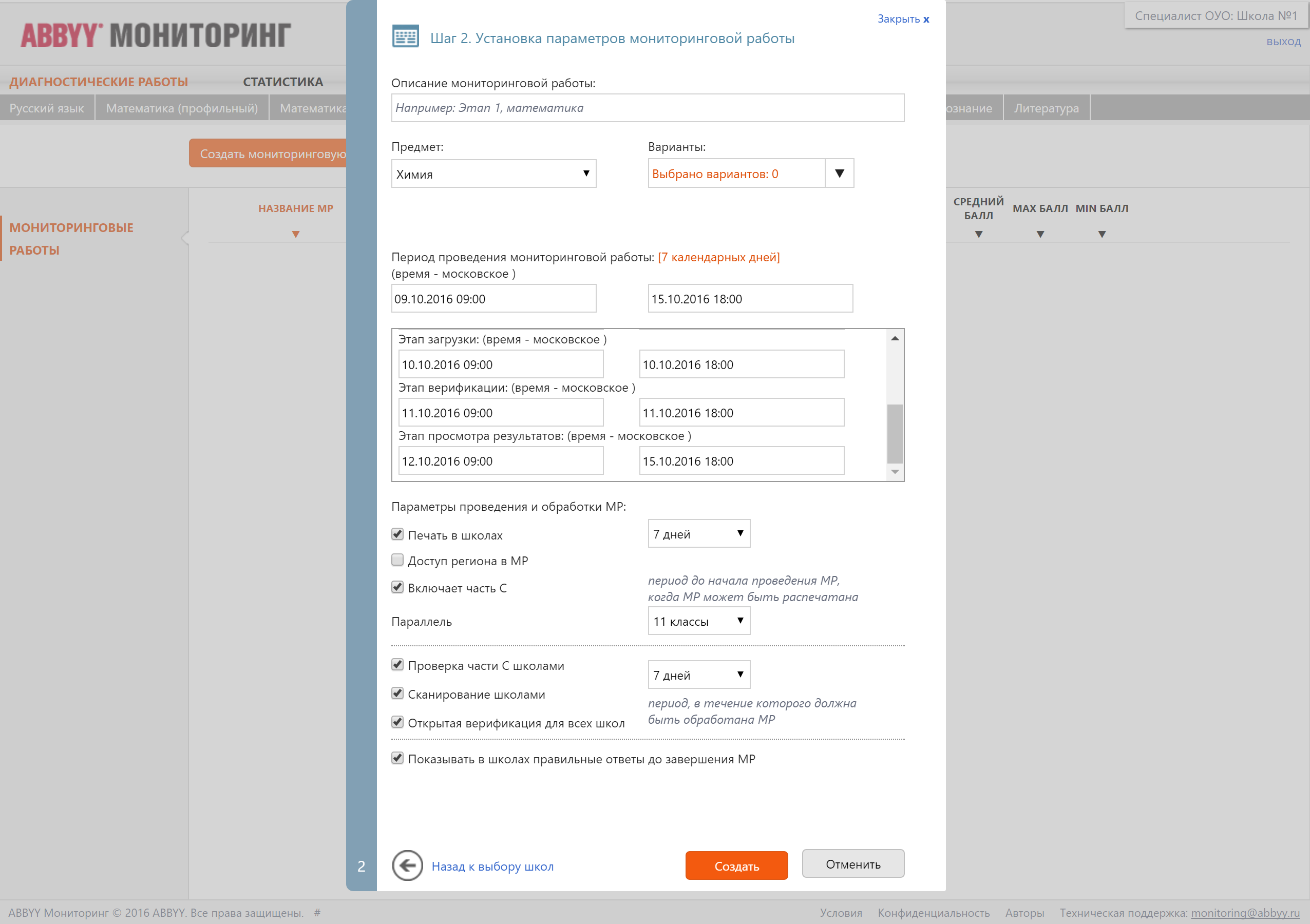Expand the Варианты selection dropdown

[839, 174]
